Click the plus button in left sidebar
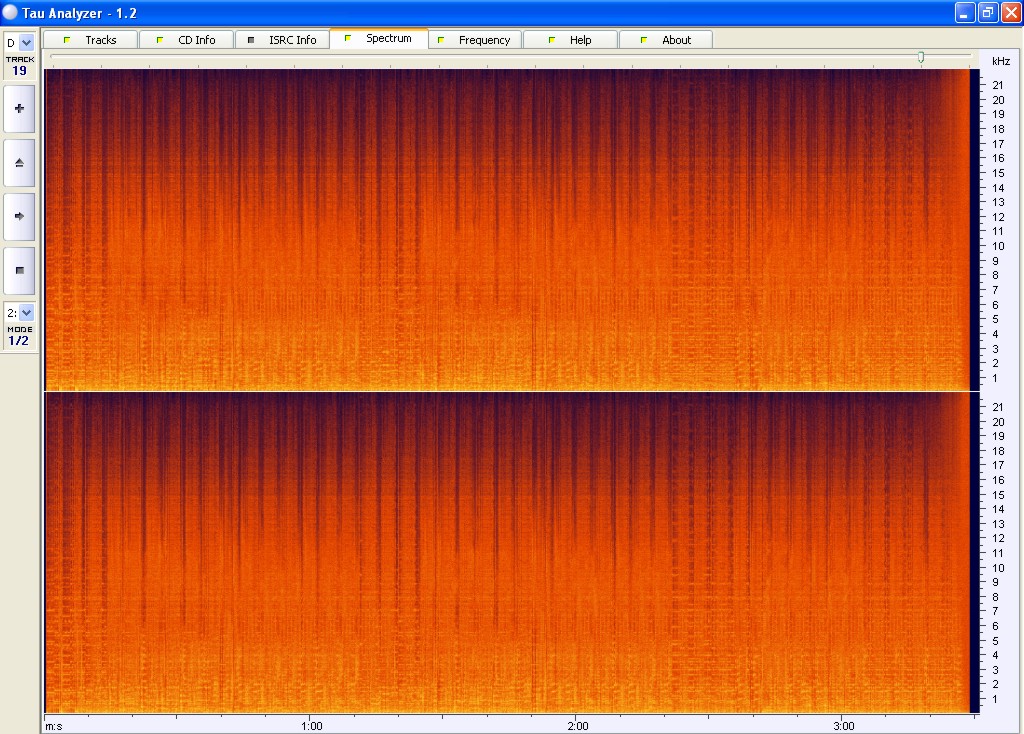The width and height of the screenshot is (1024, 734). coord(19,109)
